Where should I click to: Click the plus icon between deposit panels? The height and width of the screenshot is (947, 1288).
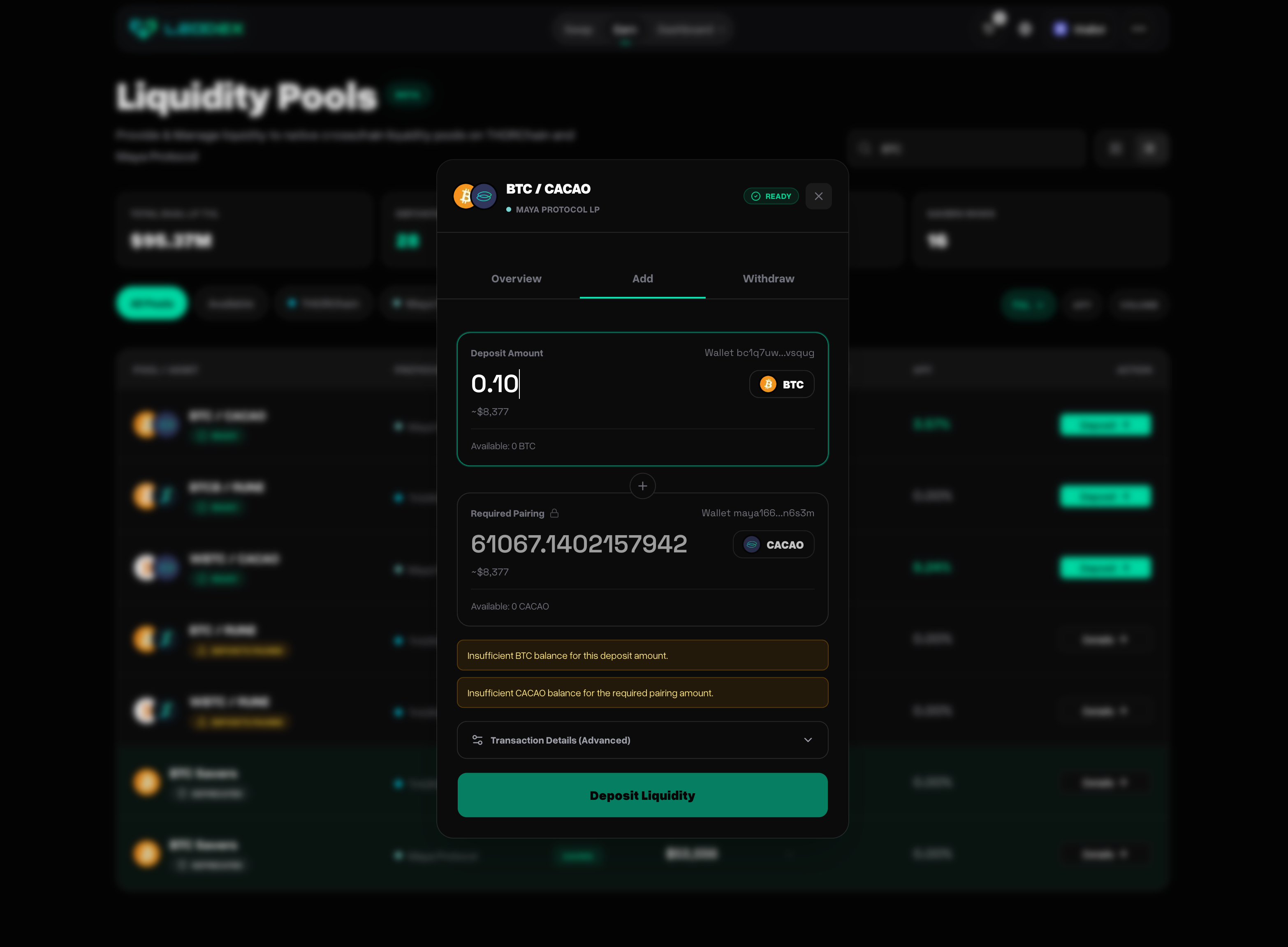click(642, 486)
